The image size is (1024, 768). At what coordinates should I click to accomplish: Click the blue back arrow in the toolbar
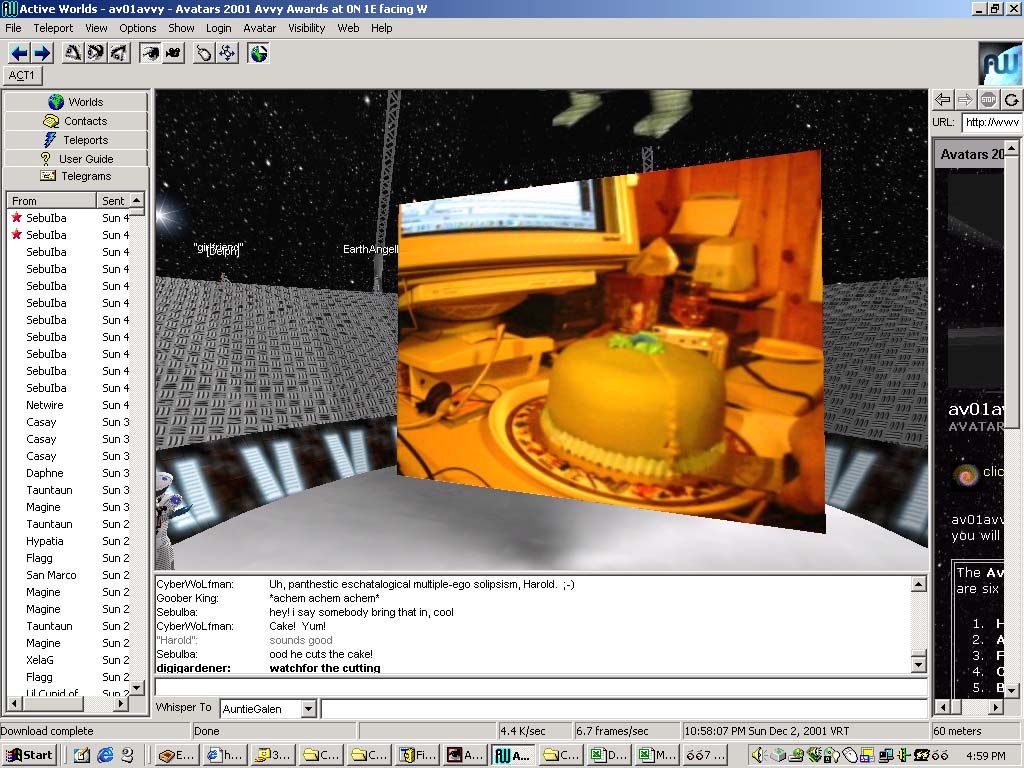(x=19, y=53)
